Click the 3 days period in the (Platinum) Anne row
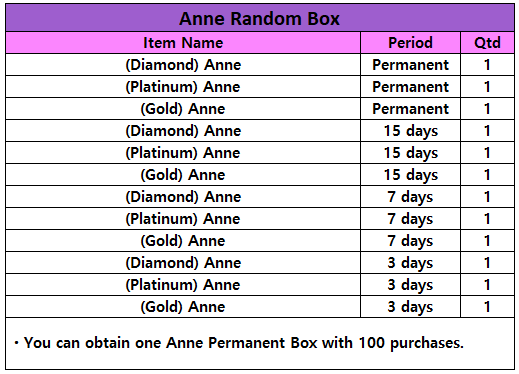 [410, 285]
